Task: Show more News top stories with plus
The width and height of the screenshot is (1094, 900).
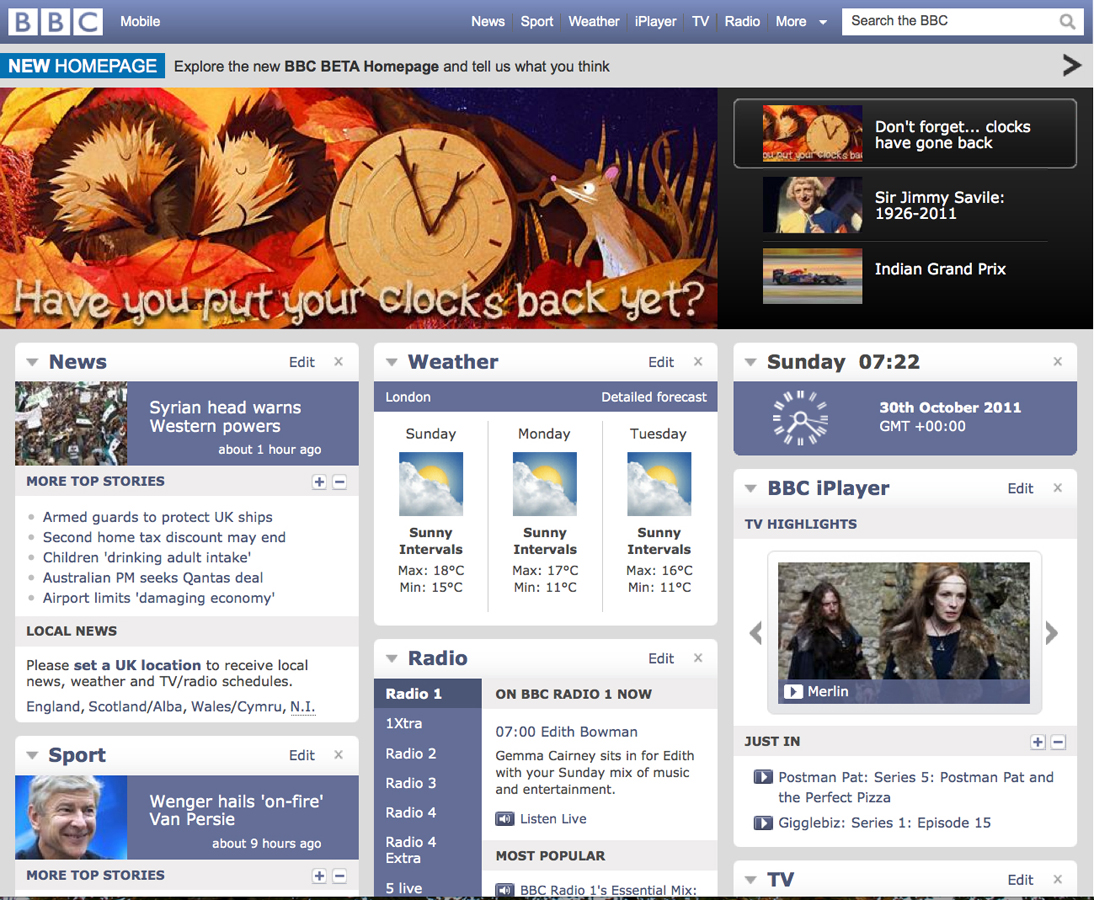Action: (320, 482)
